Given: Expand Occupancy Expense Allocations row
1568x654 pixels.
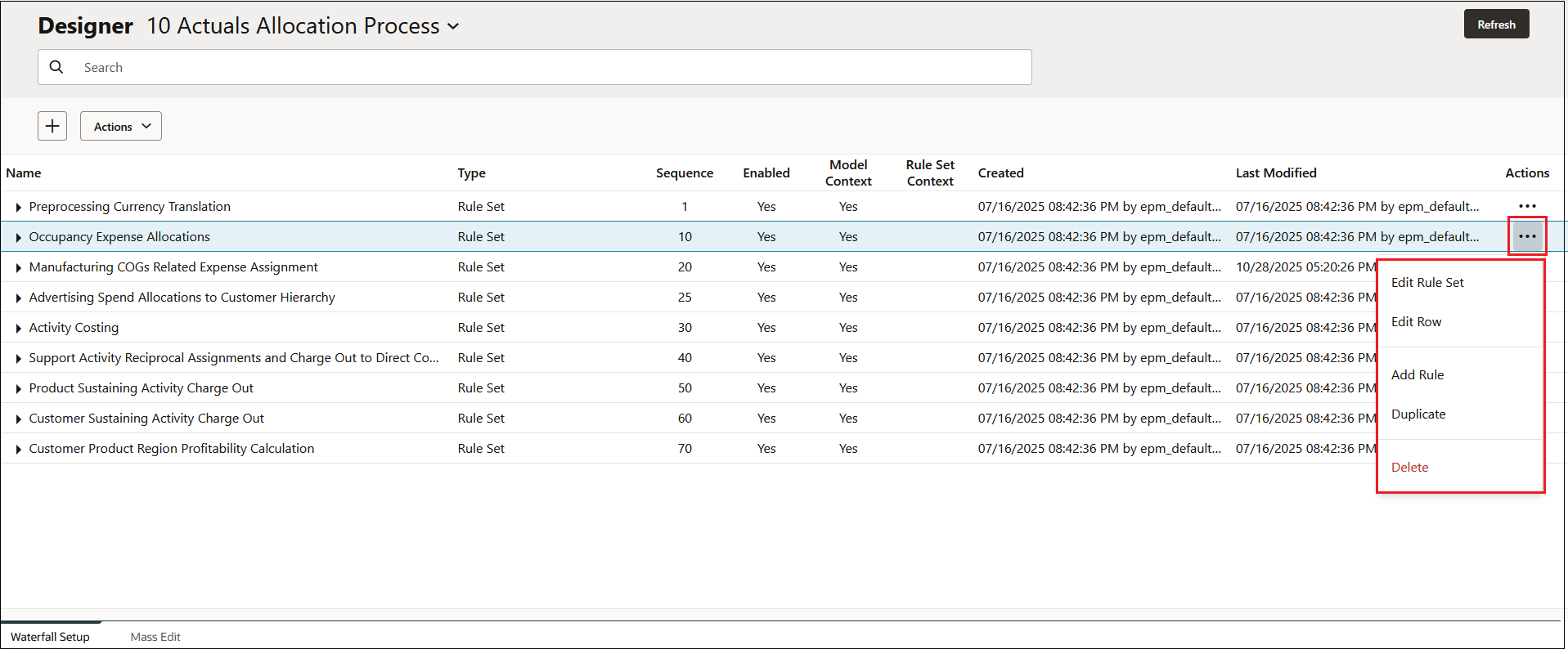Looking at the screenshot, I should pos(18,237).
